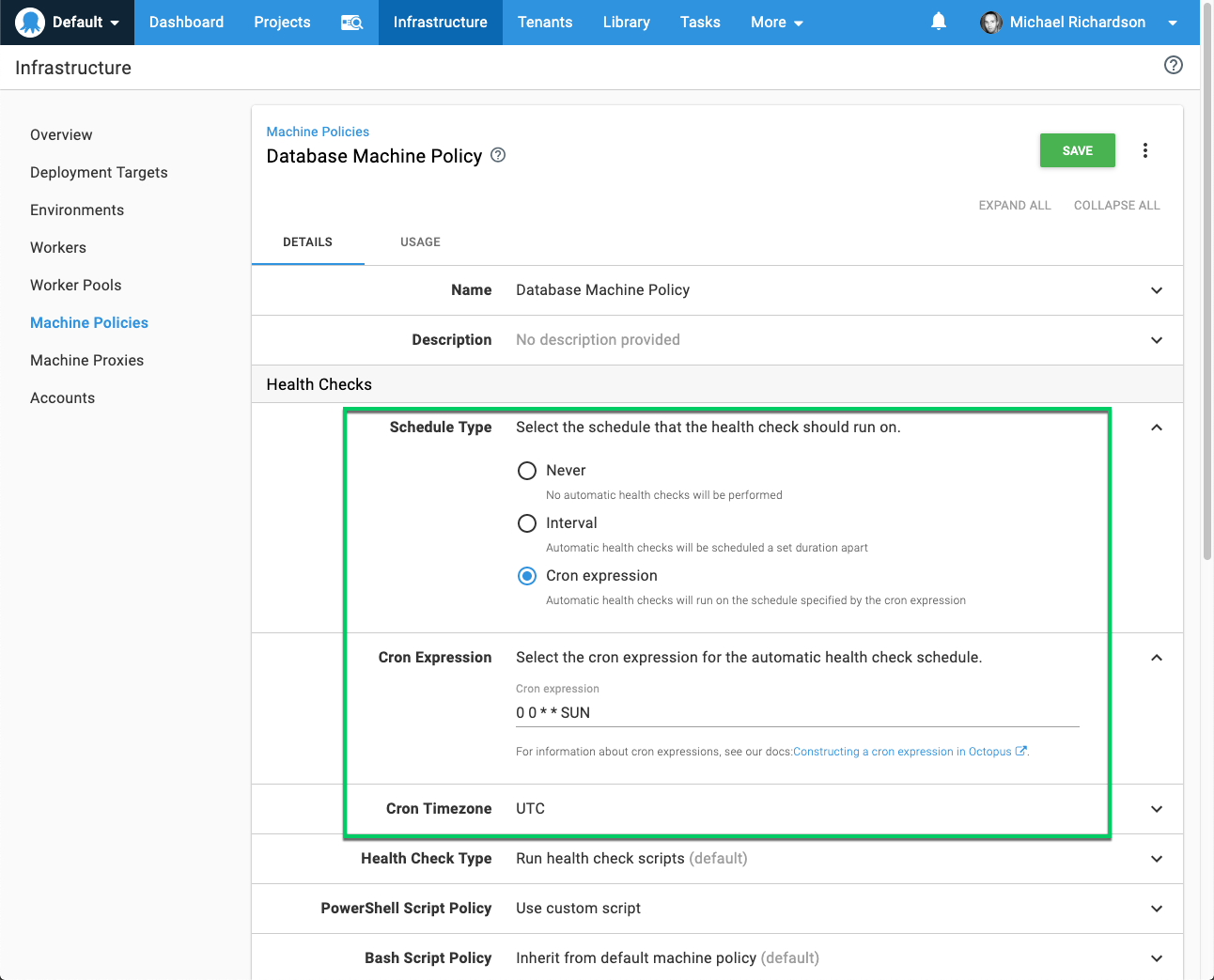Open Constructing a cron expression docs link

tap(901, 752)
